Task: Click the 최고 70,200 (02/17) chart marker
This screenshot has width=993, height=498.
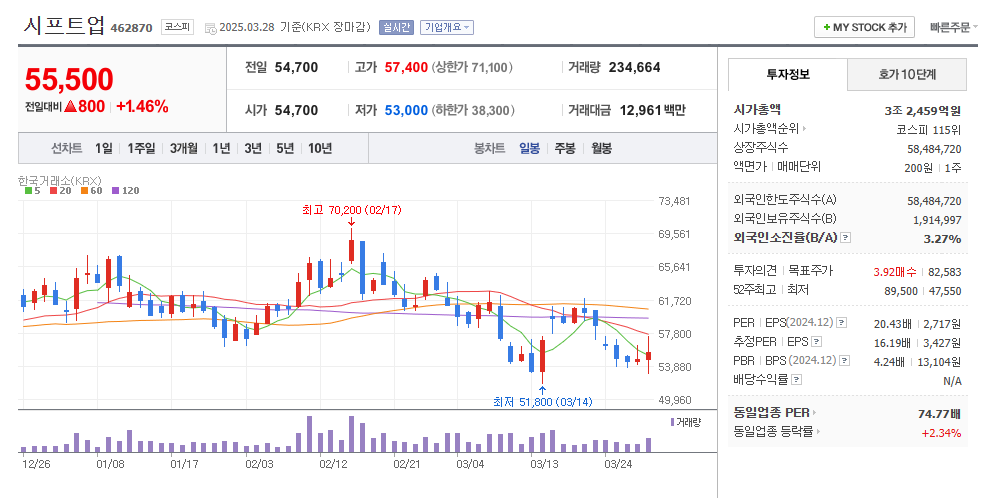Action: click(x=351, y=210)
